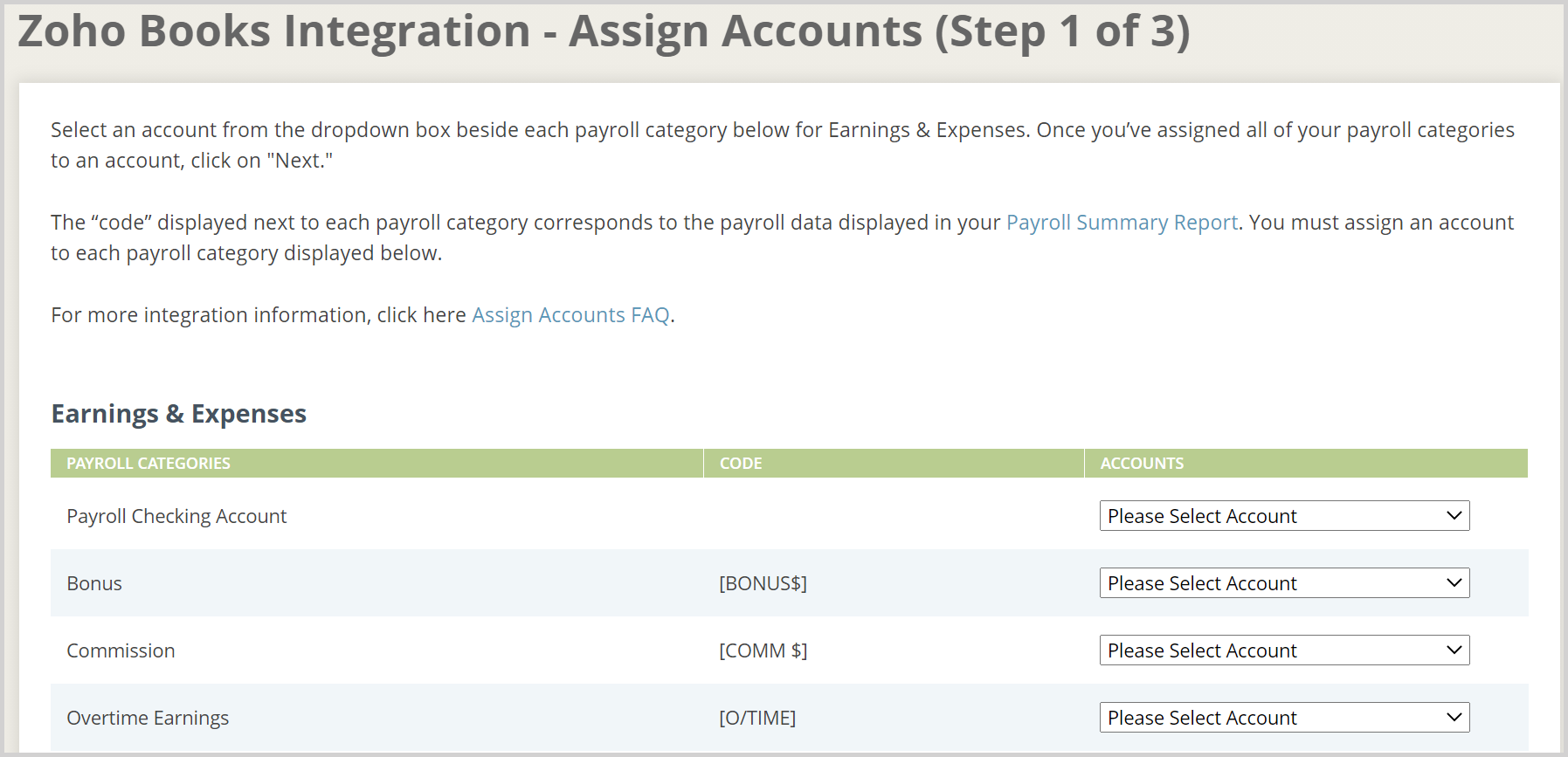Select the PAYROLL CATEGORIES column header
Viewport: 1568px width, 757px height.
[149, 463]
